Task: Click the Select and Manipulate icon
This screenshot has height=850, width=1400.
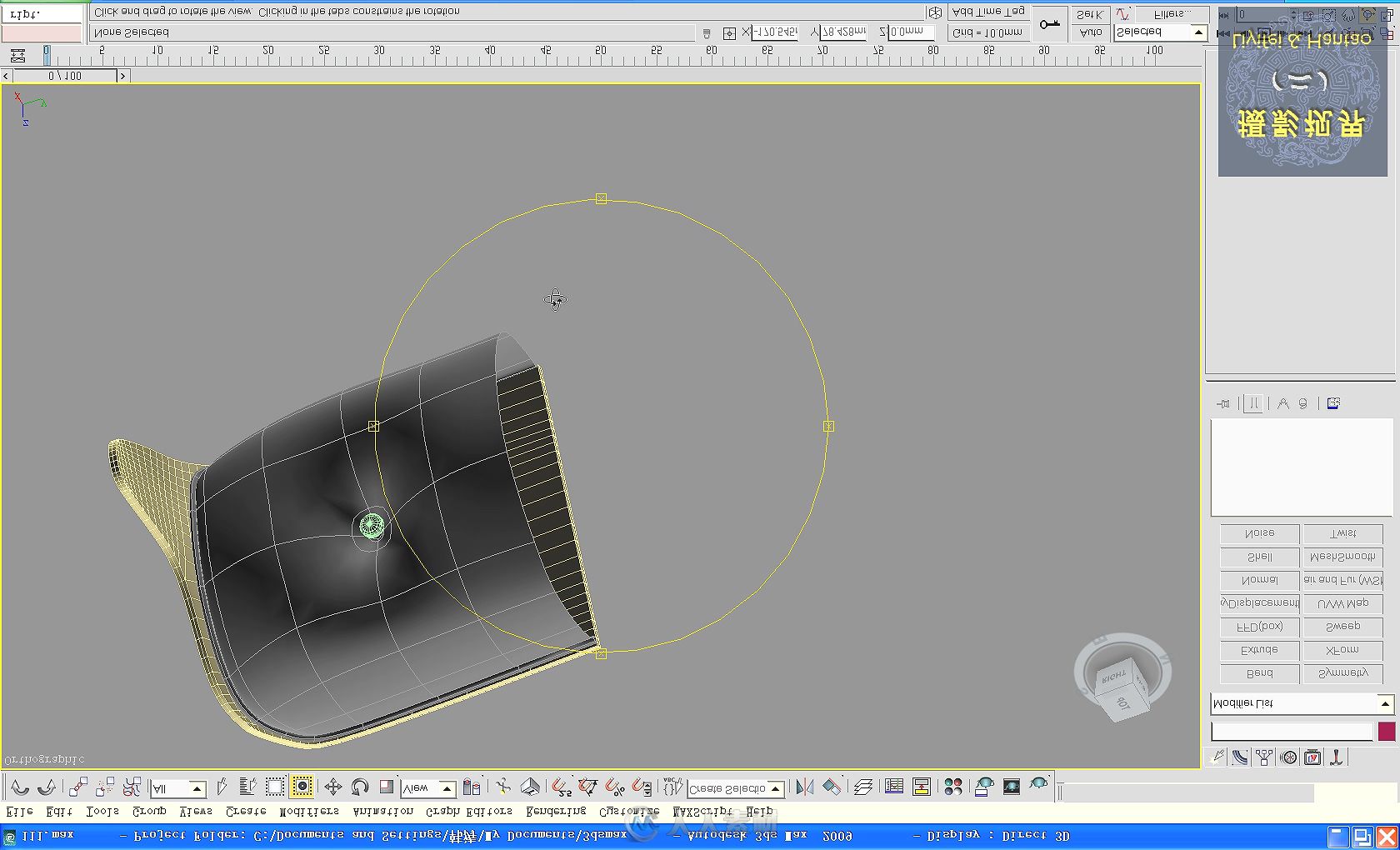Action: coord(503,787)
